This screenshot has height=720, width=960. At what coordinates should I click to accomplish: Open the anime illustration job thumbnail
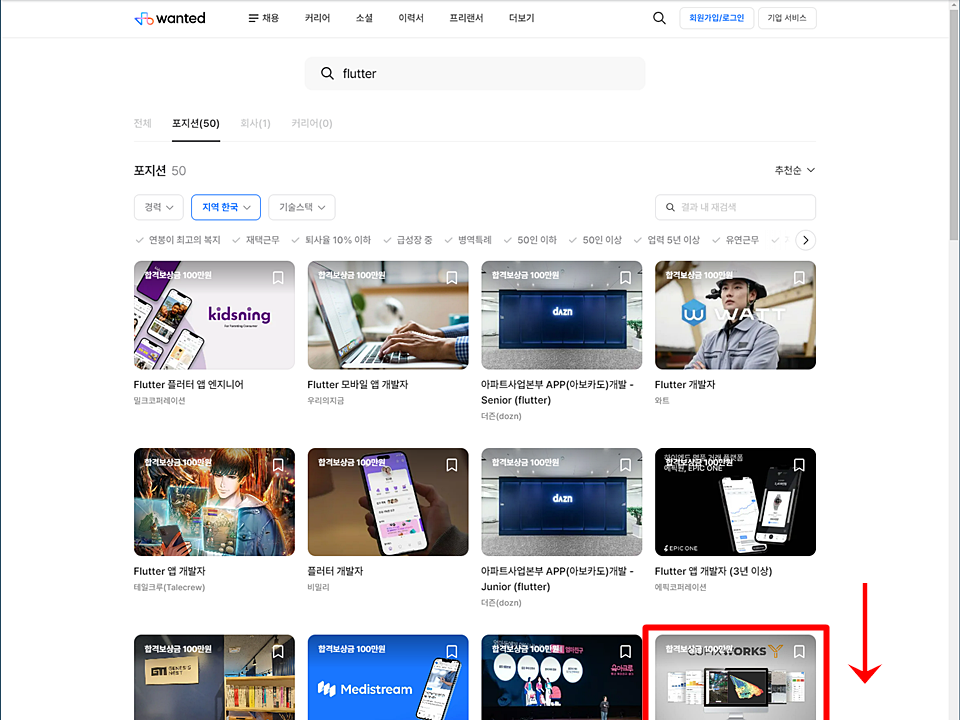coord(214,502)
